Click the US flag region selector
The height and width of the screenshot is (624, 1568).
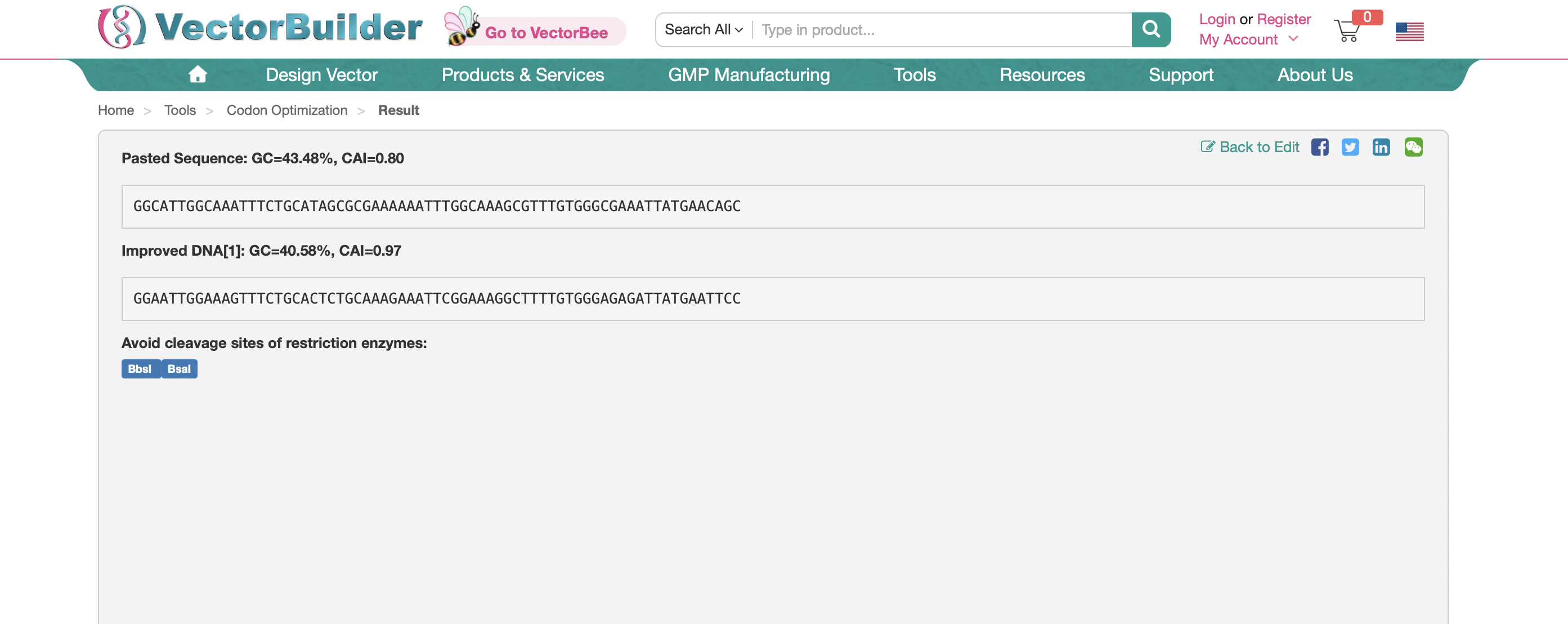click(x=1409, y=31)
